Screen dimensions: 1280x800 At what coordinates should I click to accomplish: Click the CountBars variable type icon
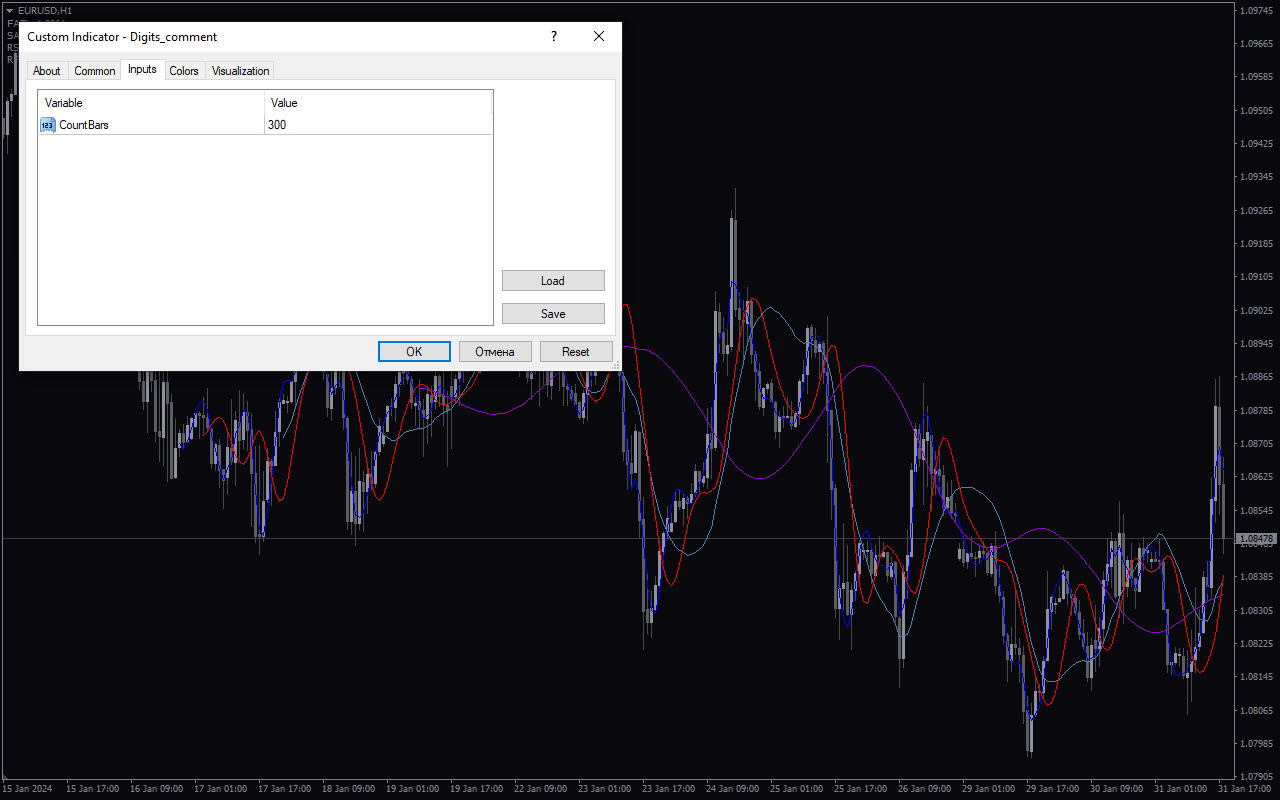click(48, 125)
